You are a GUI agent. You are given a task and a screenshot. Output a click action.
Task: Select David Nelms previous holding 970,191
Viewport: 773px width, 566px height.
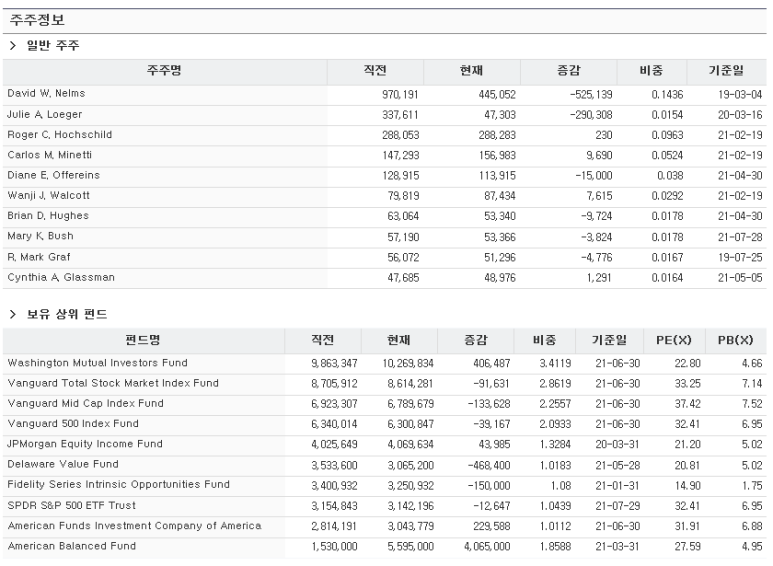(400, 94)
